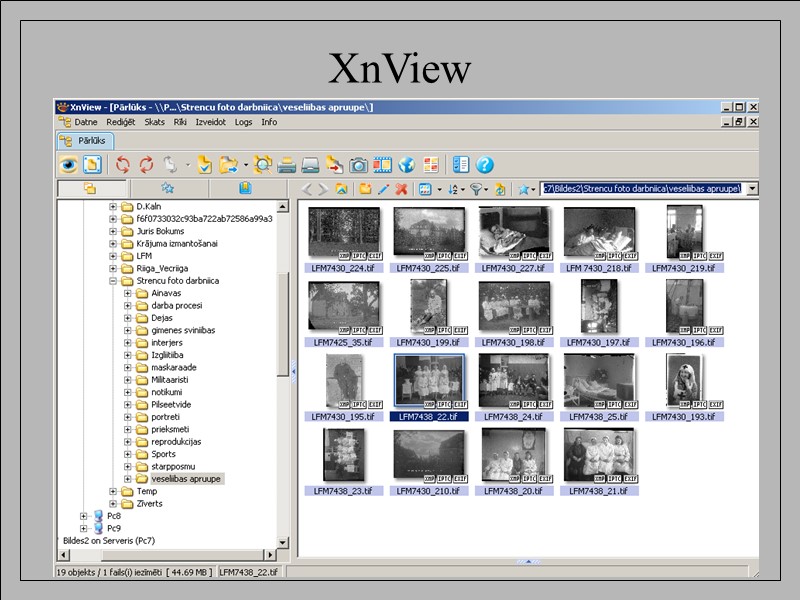Click the file name LFM7430_198.tif
The image size is (800, 600).
point(514,342)
